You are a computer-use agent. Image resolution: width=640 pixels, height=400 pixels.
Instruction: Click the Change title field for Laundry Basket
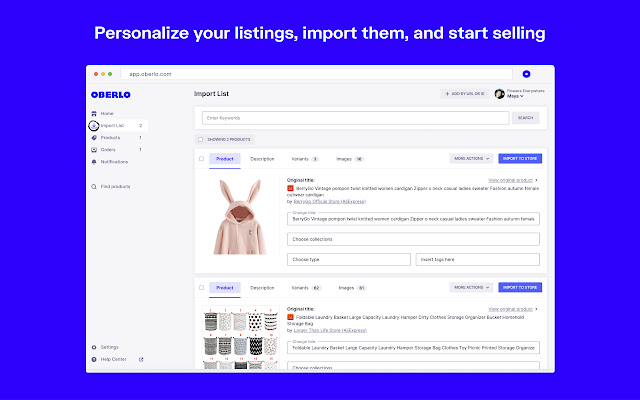[413, 348]
